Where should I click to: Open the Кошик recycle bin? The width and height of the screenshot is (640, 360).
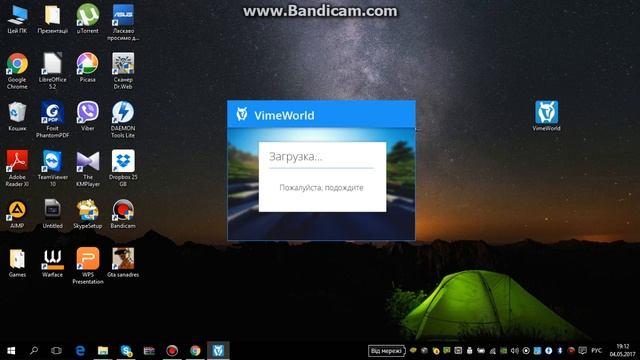pyautogui.click(x=17, y=116)
